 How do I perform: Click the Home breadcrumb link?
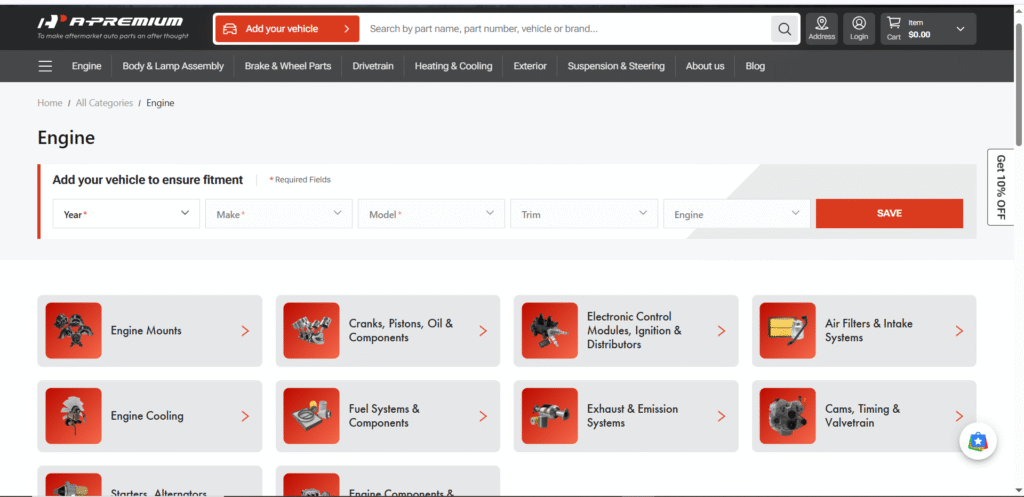click(x=50, y=103)
